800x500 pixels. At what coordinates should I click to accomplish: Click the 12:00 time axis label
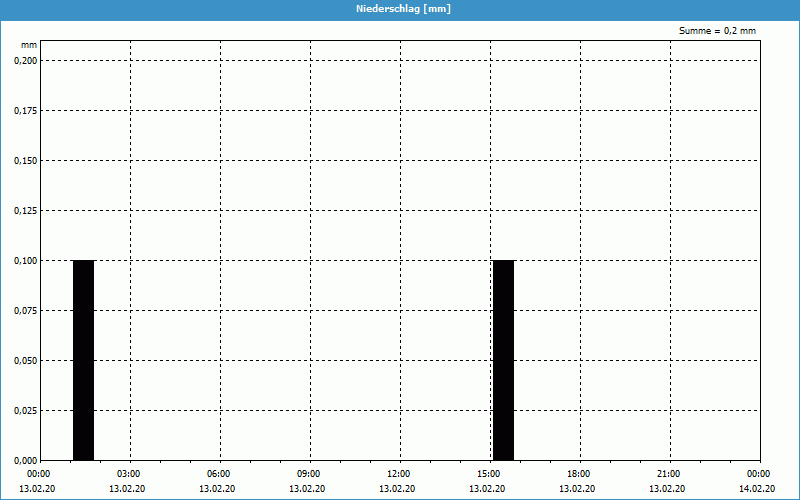tap(399, 474)
